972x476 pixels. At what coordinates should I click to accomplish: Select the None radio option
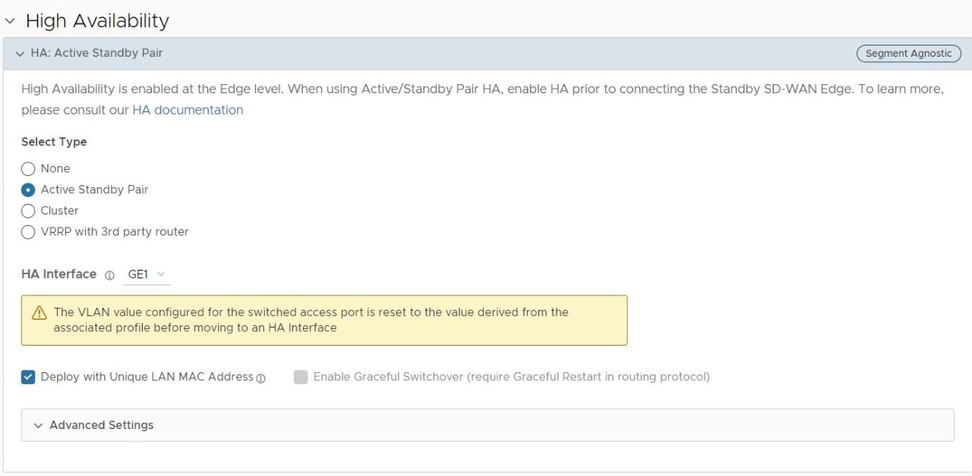point(29,169)
